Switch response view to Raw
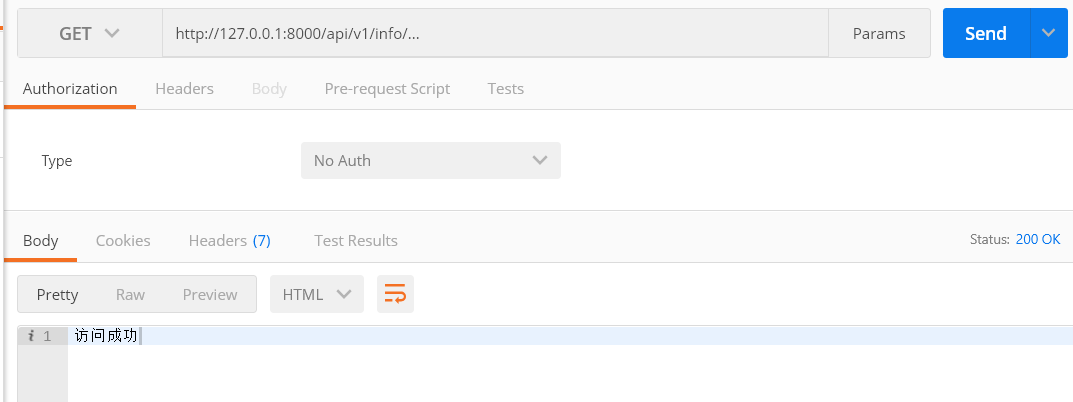The height and width of the screenshot is (402, 1073). tap(130, 294)
